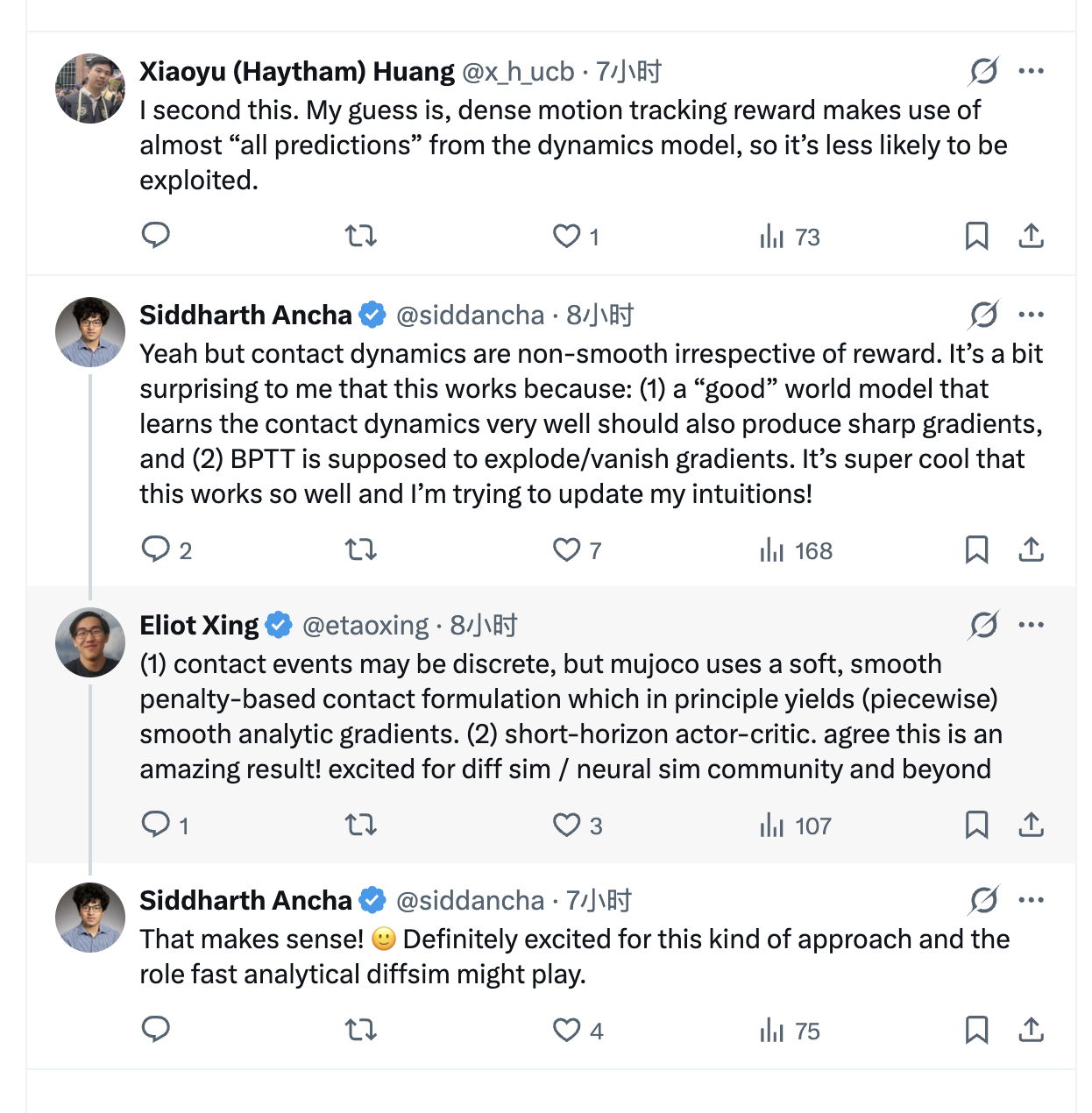1092x1113 pixels.
Task: Open more options on Xiaoyu Huang's tweet
Action: (x=1032, y=71)
